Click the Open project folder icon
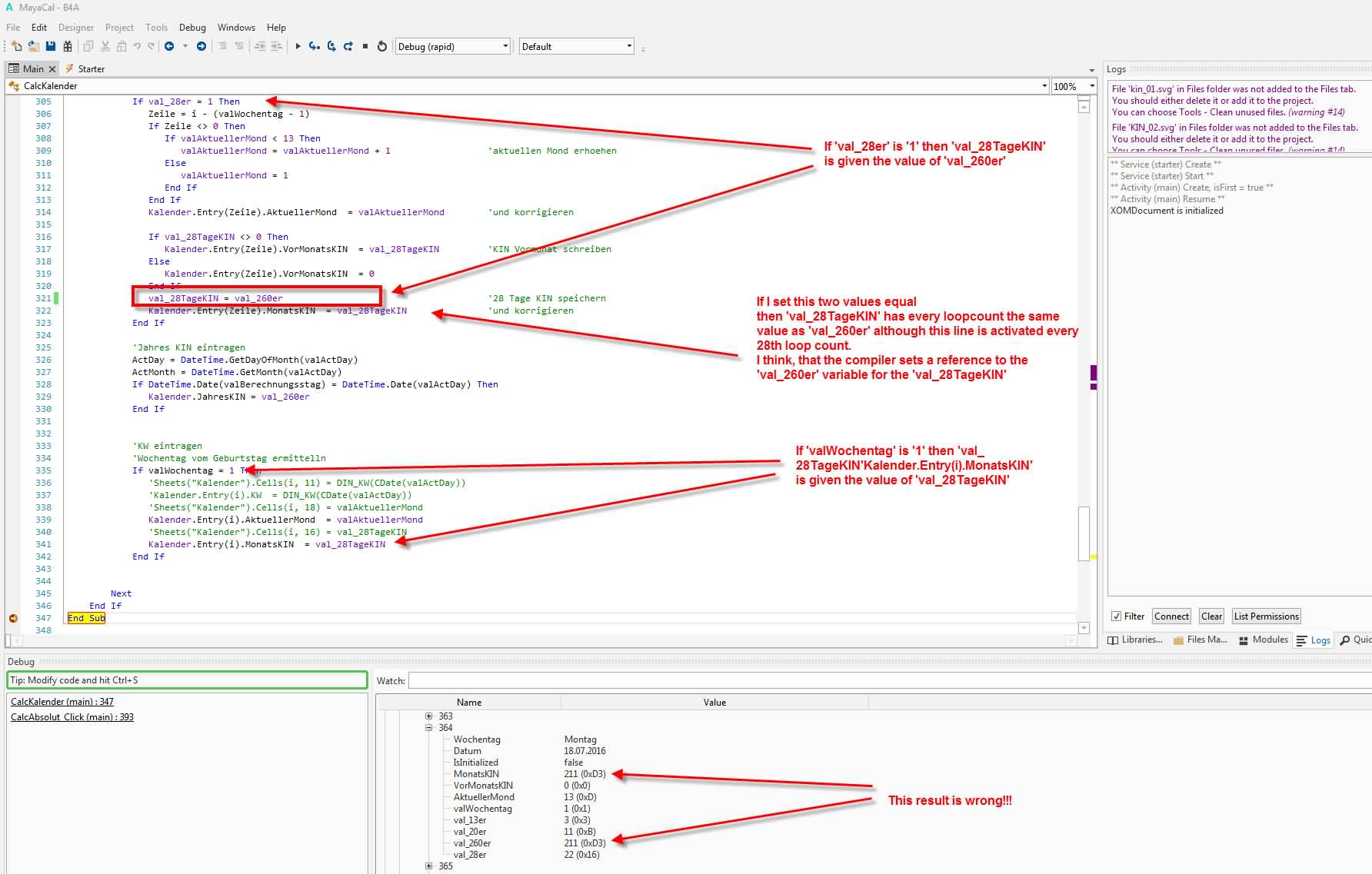This screenshot has height=874, width=1372. pos(34,46)
